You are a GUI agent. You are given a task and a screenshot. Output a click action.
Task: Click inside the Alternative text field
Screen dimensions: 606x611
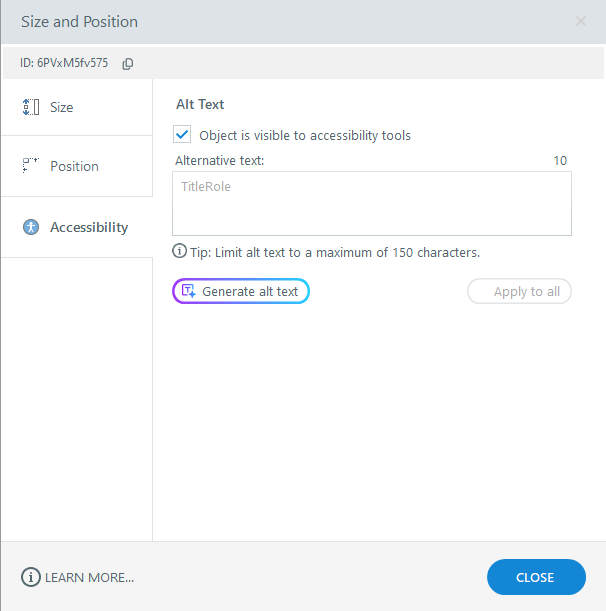371,204
